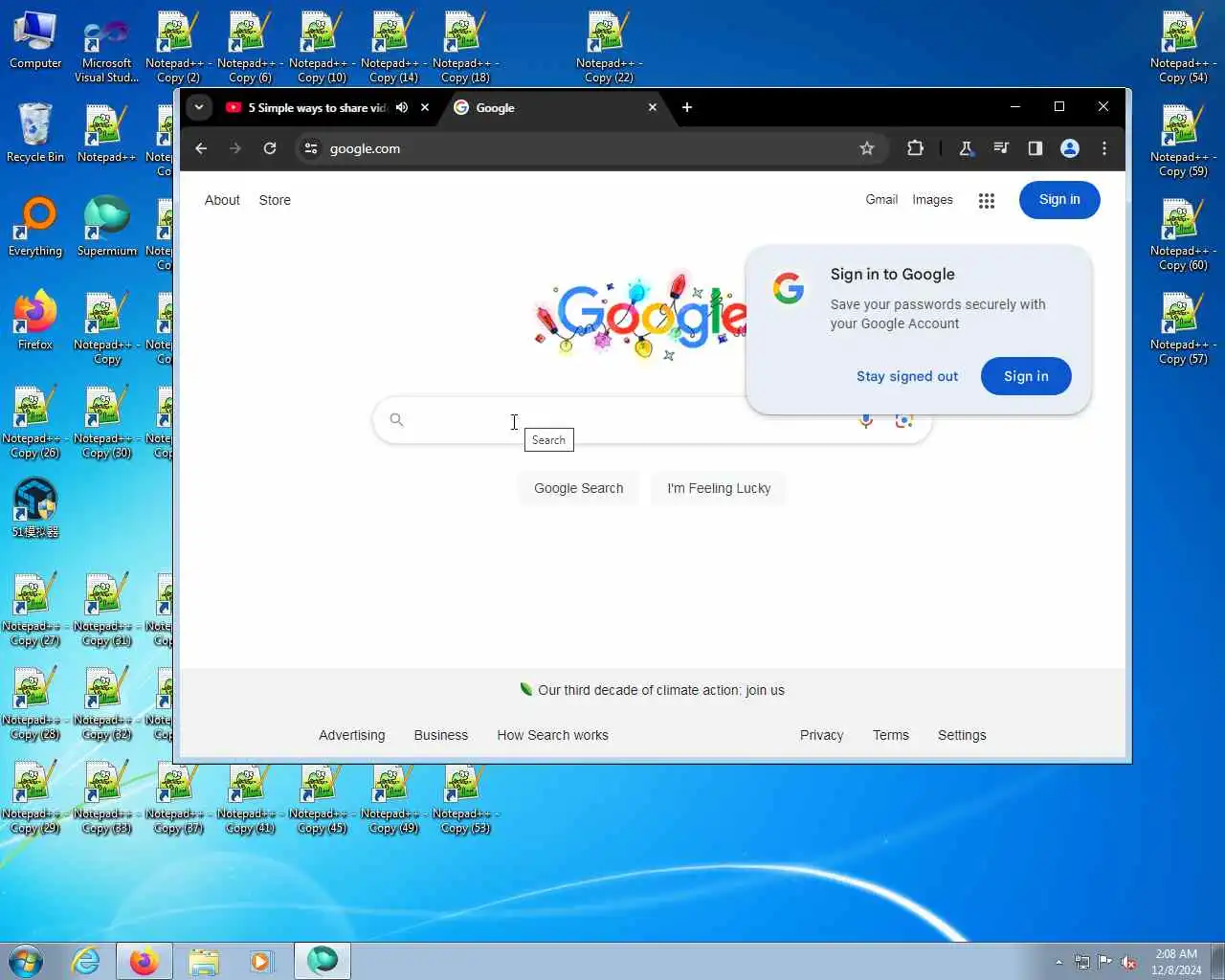The image size is (1225, 980).
Task: Choose Stay signed out
Action: 907,376
